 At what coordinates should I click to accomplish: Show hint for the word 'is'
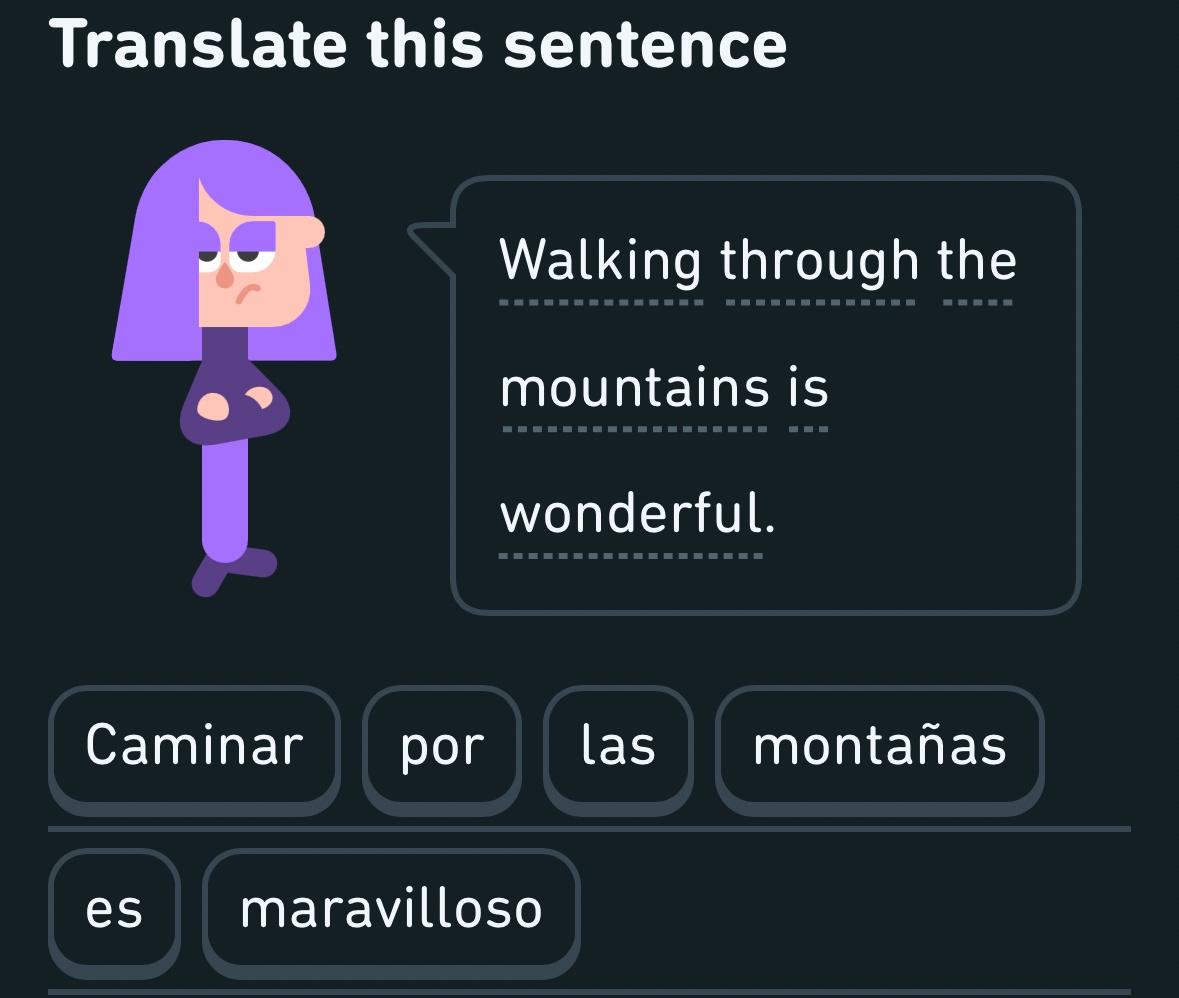tap(808, 389)
